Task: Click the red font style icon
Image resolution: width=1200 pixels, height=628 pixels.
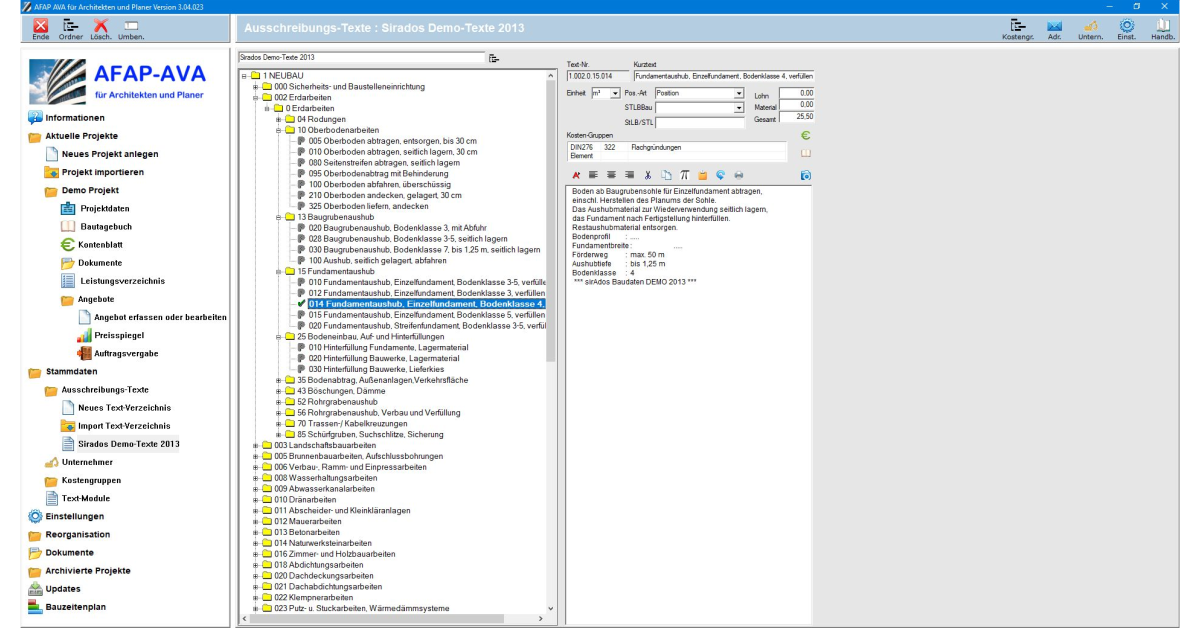Action: click(x=576, y=175)
